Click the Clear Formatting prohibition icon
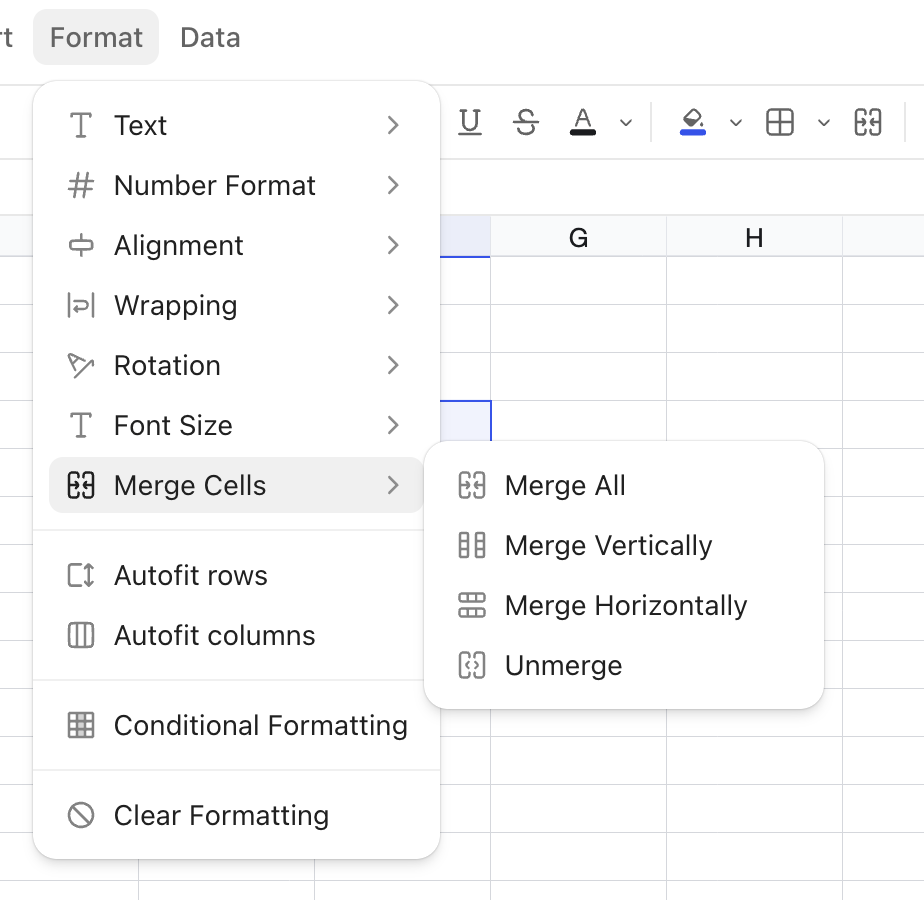Viewport: 924px width, 900px height. (x=81, y=815)
